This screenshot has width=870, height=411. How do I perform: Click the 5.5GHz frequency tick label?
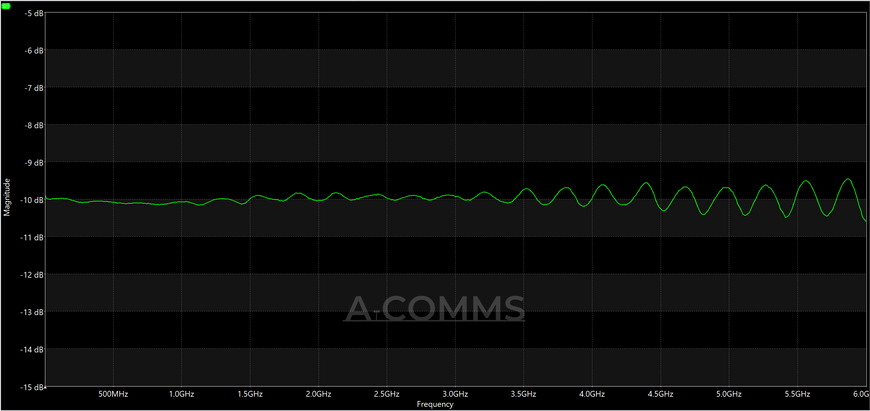[797, 394]
